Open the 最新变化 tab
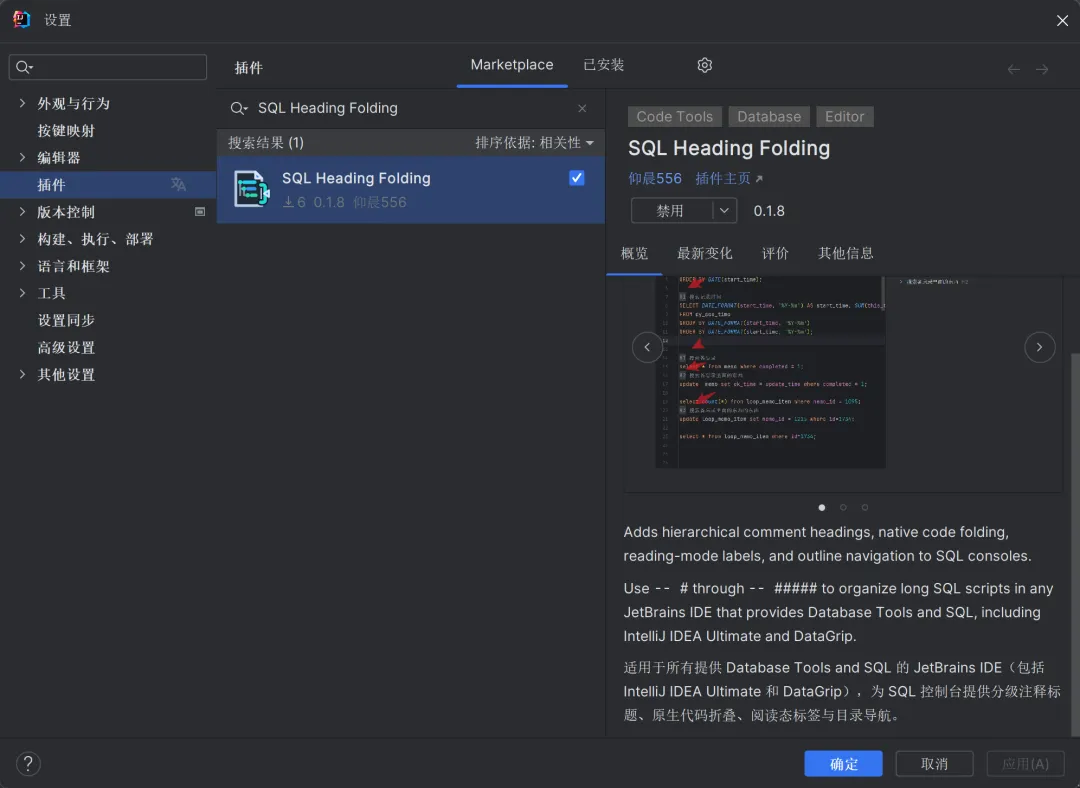The height and width of the screenshot is (788, 1080). [705, 253]
